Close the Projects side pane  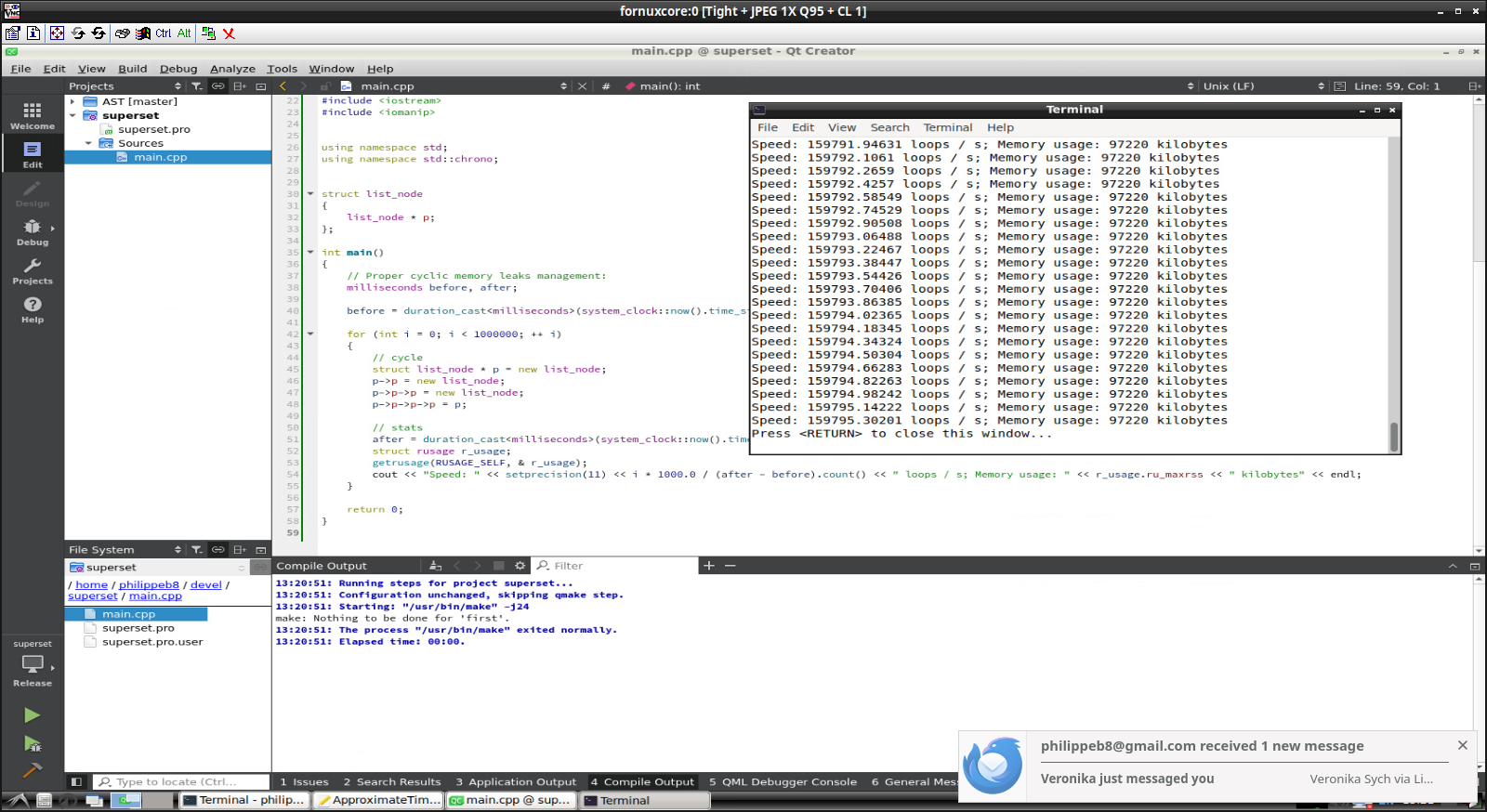coord(261,86)
